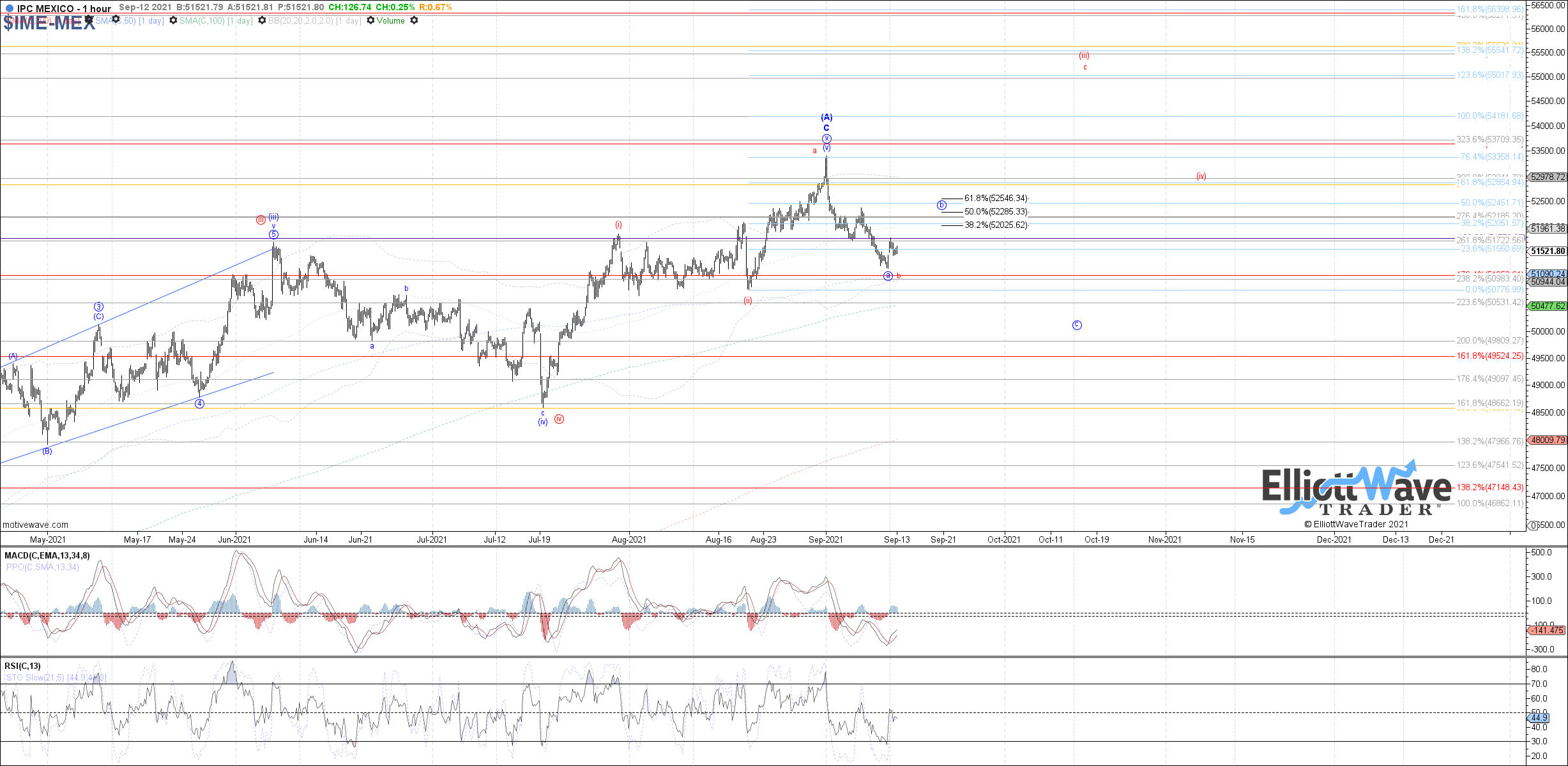Select blue circled c projected label

(x=1077, y=325)
